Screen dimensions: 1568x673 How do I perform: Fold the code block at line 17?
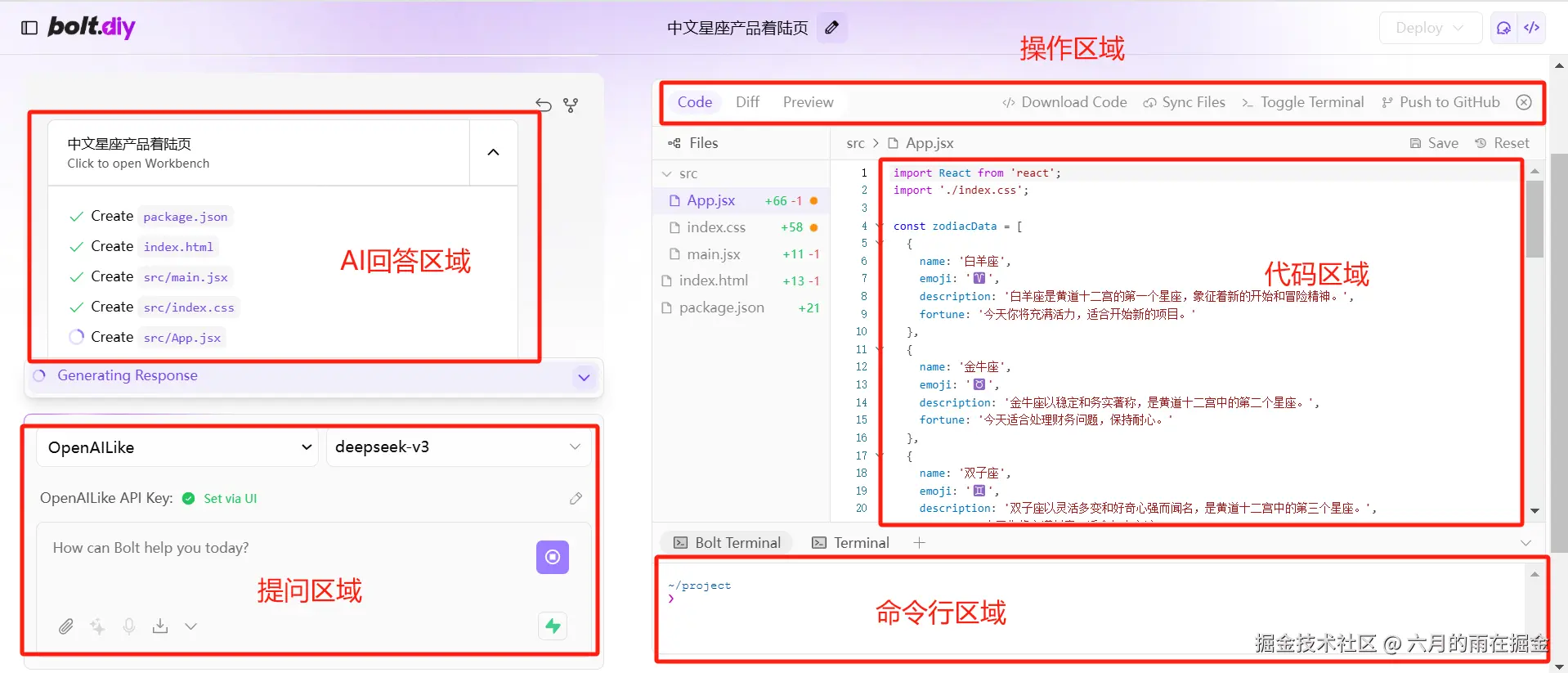880,455
